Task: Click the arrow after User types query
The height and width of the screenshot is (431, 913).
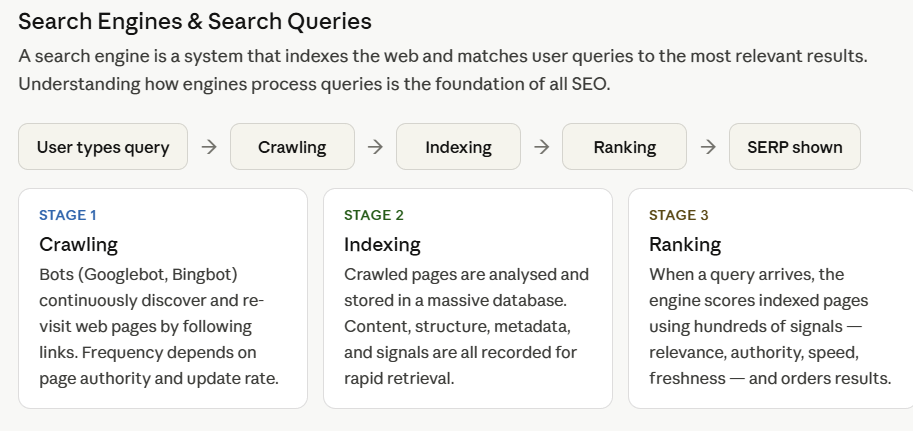Action: tap(209, 147)
